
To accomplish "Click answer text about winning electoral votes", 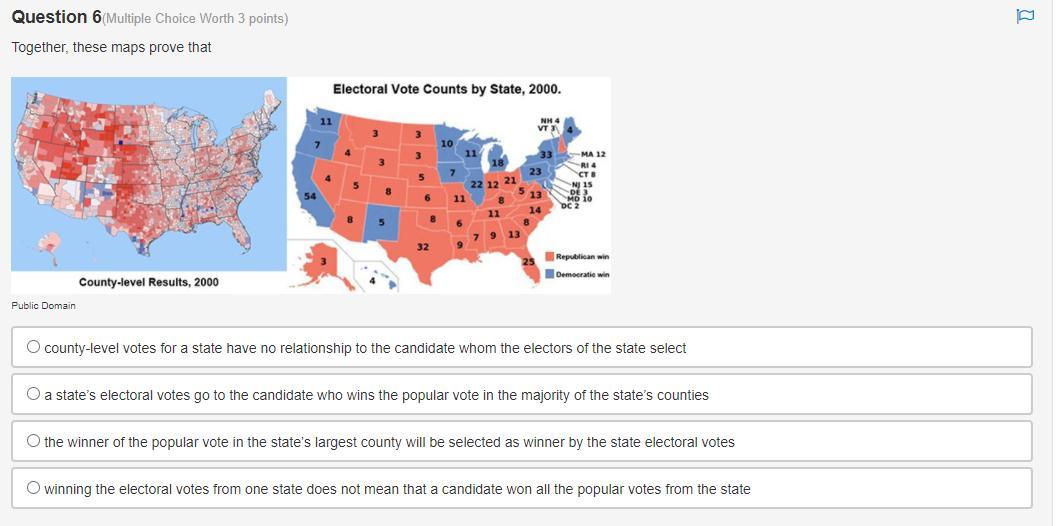I will click(397, 489).
